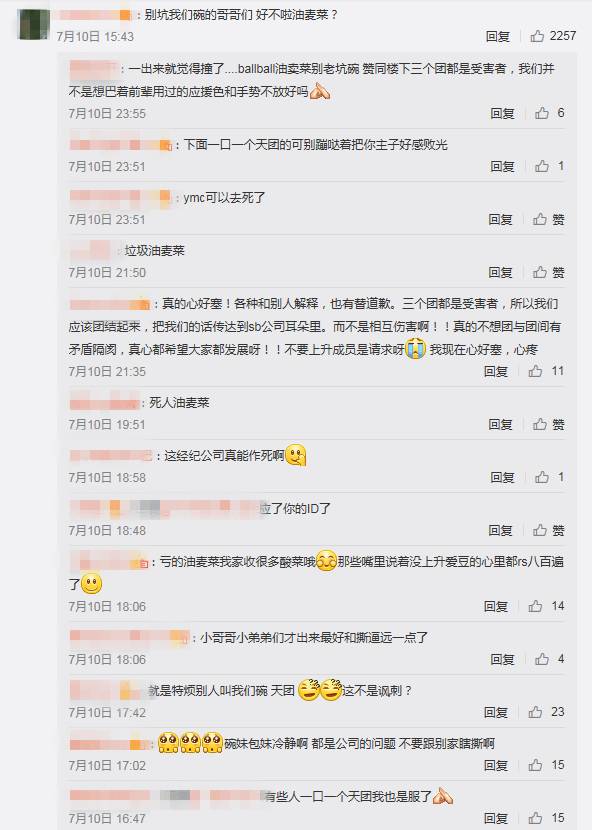592x830 pixels.
Task: Reply to '应了你的ID了' comment
Action: [500, 530]
